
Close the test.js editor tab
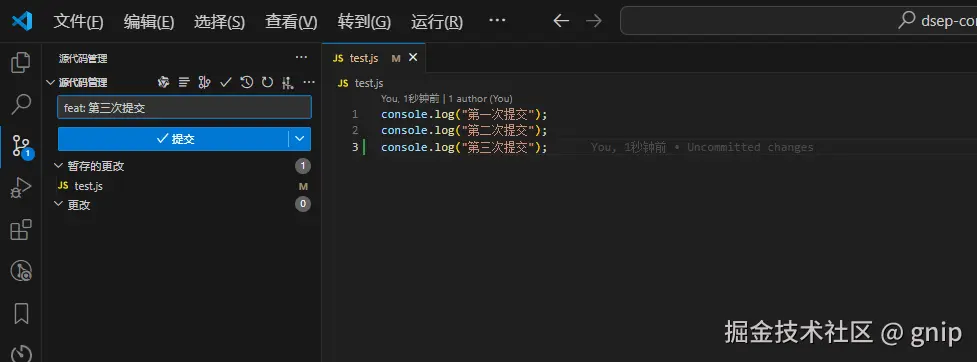coord(412,58)
